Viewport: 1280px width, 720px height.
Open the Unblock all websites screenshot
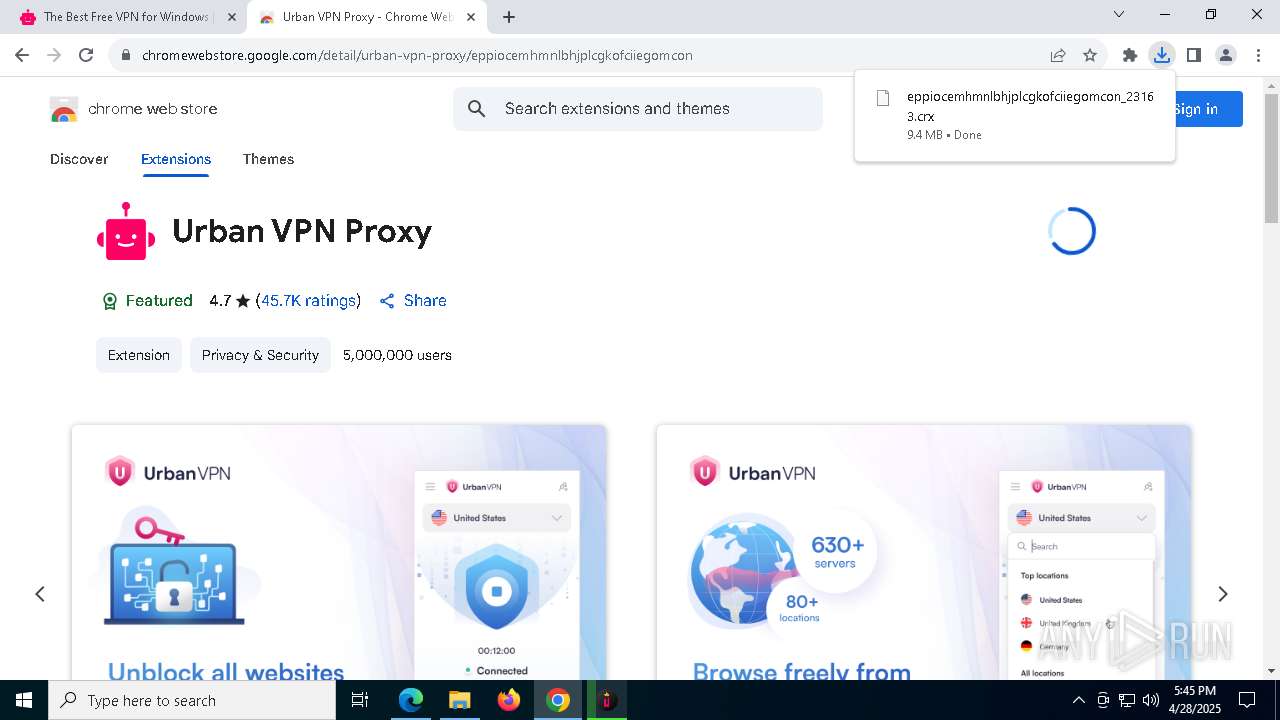click(339, 552)
